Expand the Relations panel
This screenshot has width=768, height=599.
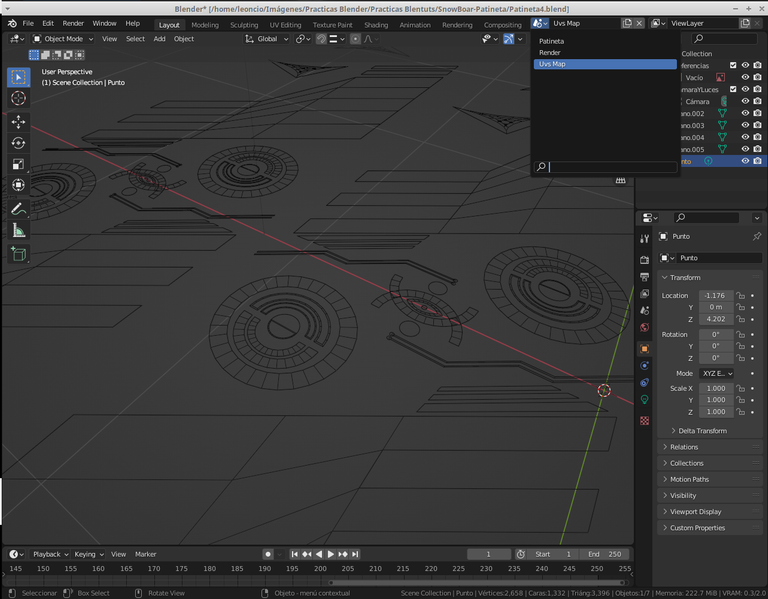coord(709,447)
